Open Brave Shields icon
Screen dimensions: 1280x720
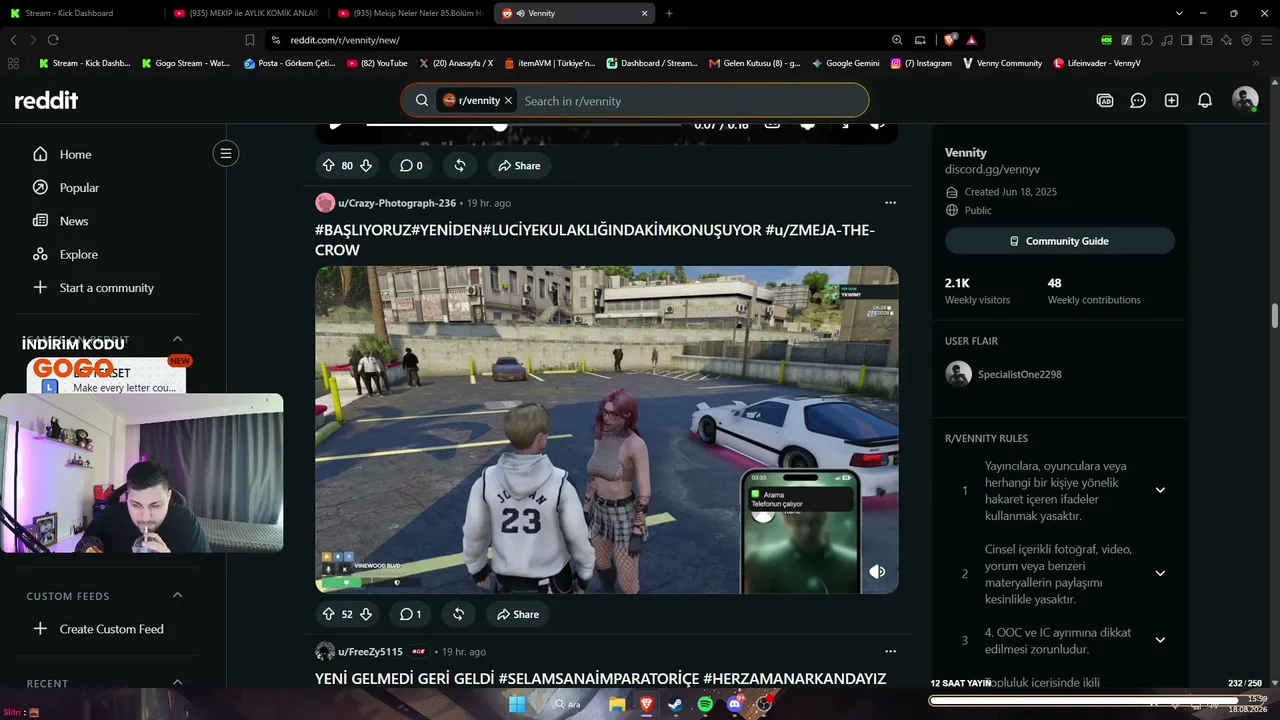tap(950, 40)
